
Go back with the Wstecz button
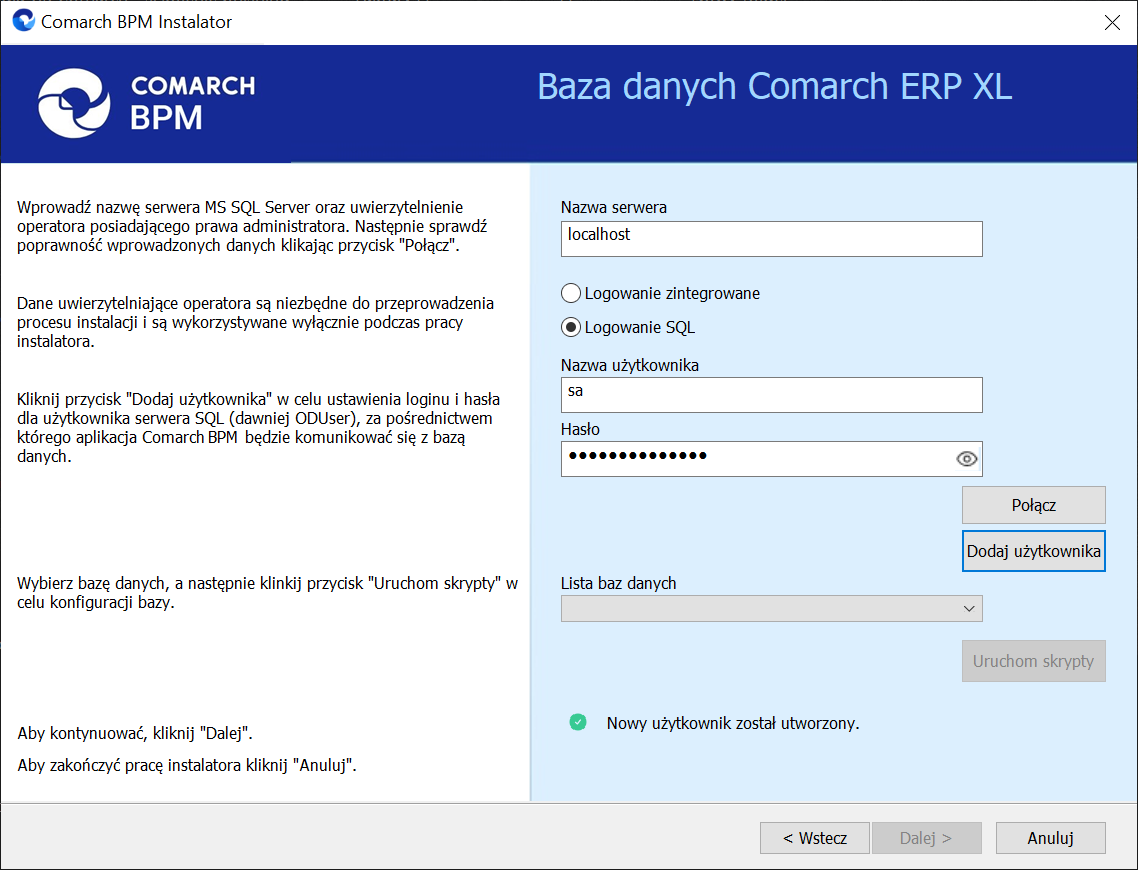coord(814,838)
